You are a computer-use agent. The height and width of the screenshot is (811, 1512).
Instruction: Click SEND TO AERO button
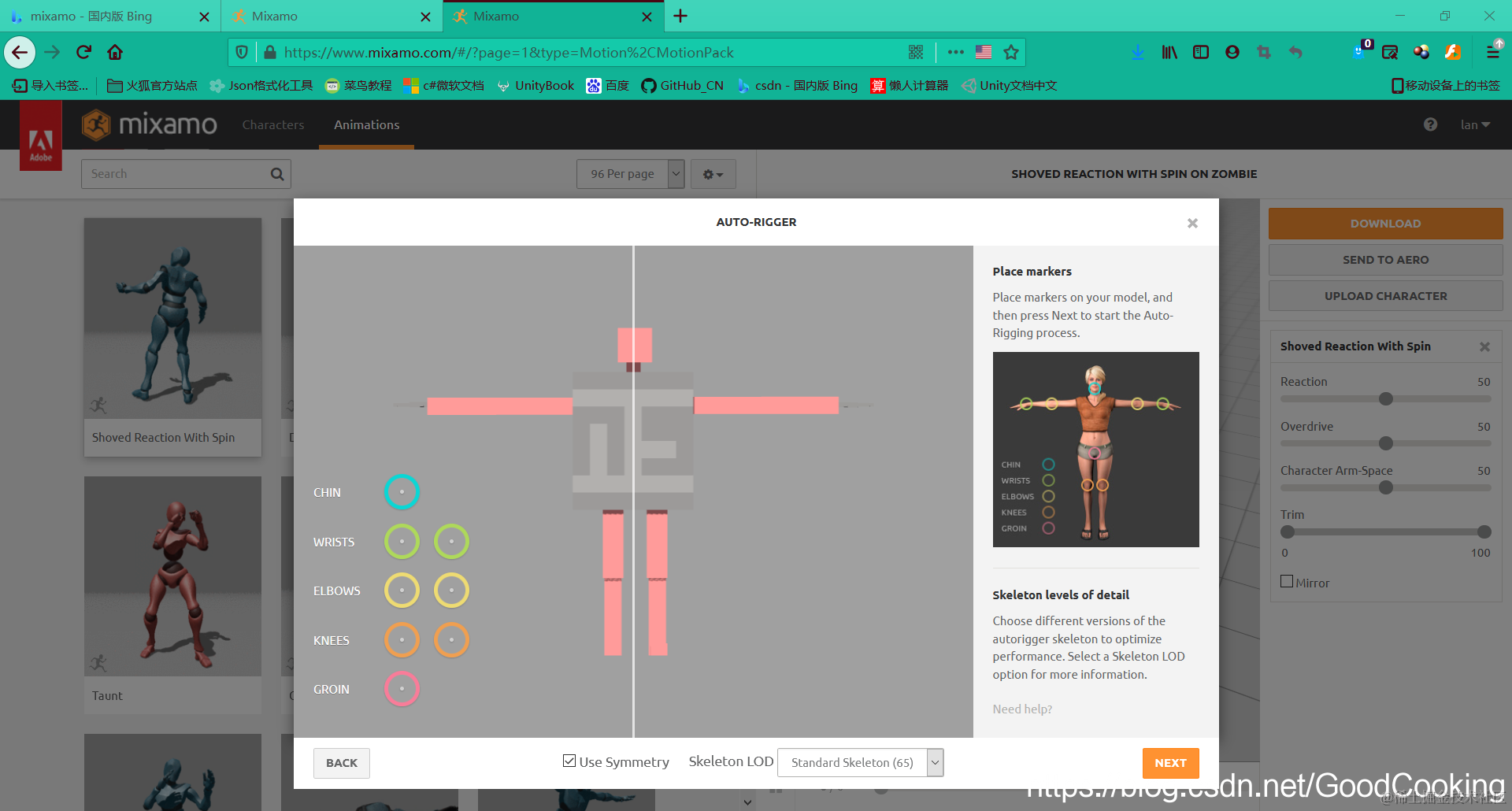pos(1385,260)
